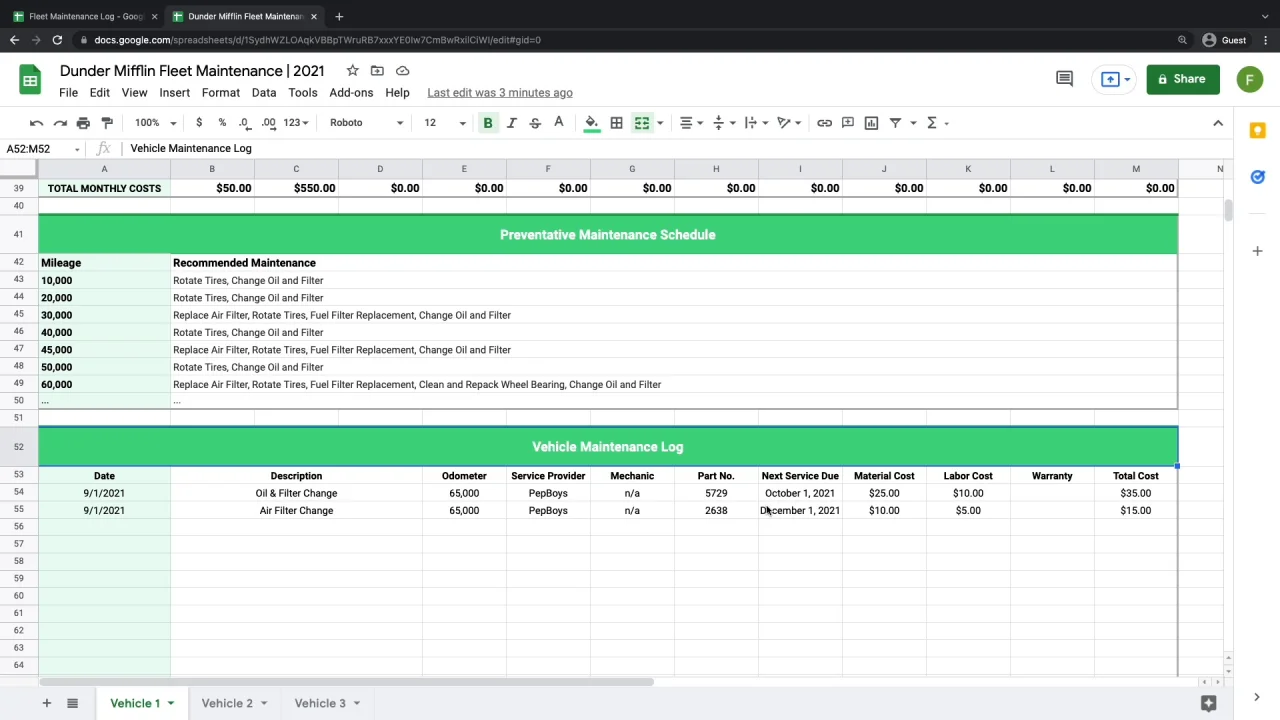Print the spreadsheet
Image resolution: width=1280 pixels, height=720 pixels.
coord(83,123)
